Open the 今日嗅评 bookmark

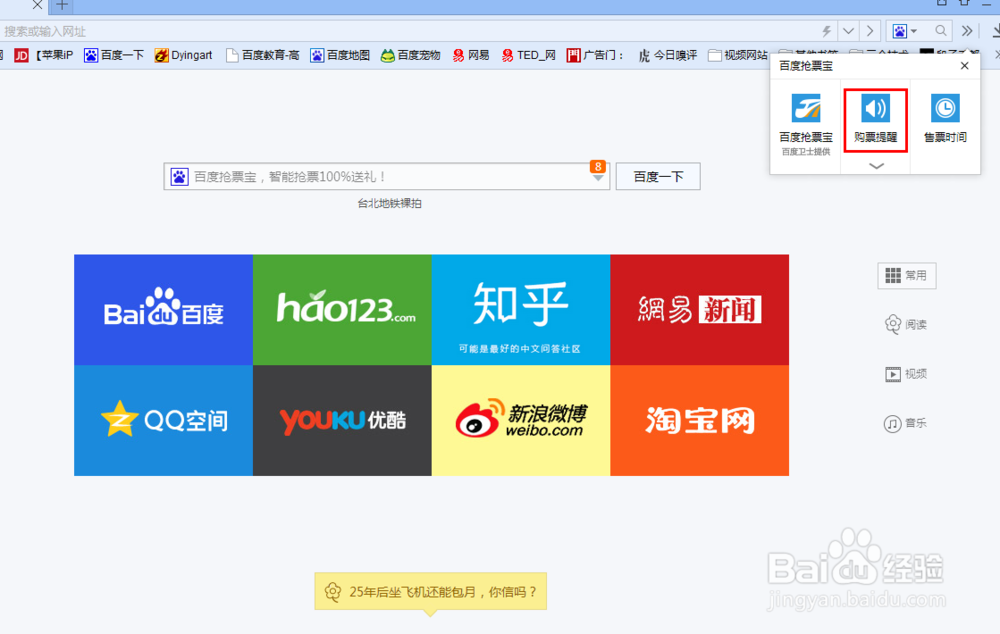point(668,55)
